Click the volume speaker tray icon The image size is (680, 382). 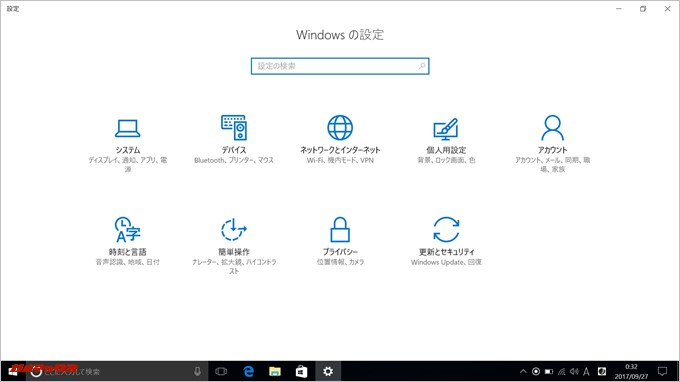574,371
